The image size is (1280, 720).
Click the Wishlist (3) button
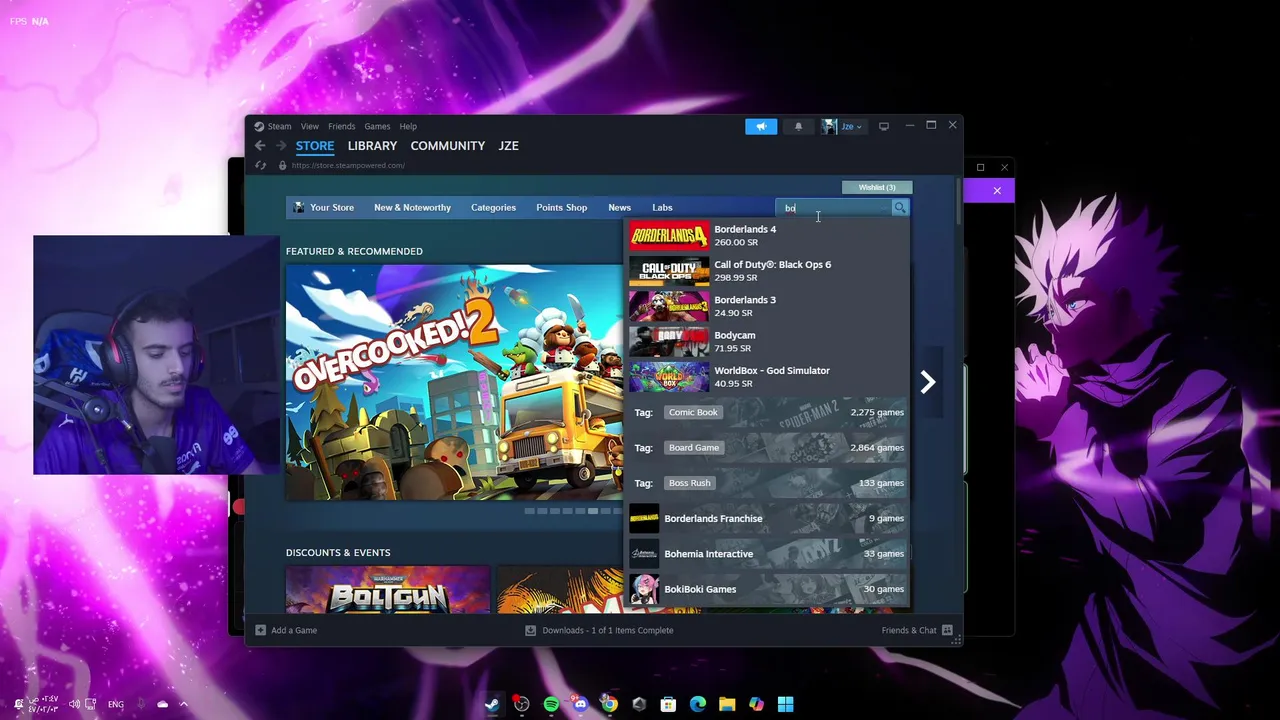pyautogui.click(x=877, y=187)
